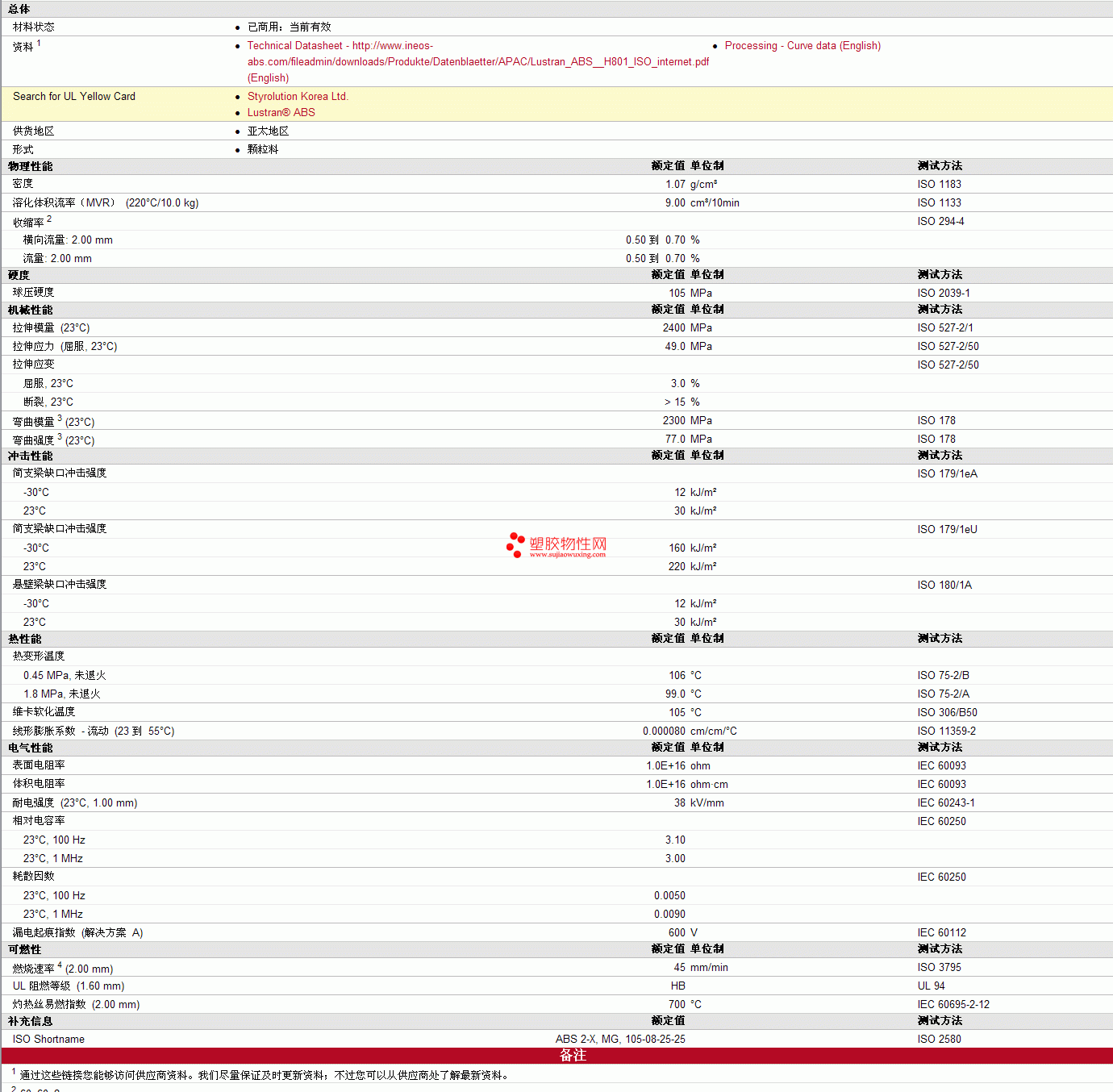Image resolution: width=1113 pixels, height=1092 pixels.
Task: Select relative permittivity value 3.00
Action: point(675,858)
